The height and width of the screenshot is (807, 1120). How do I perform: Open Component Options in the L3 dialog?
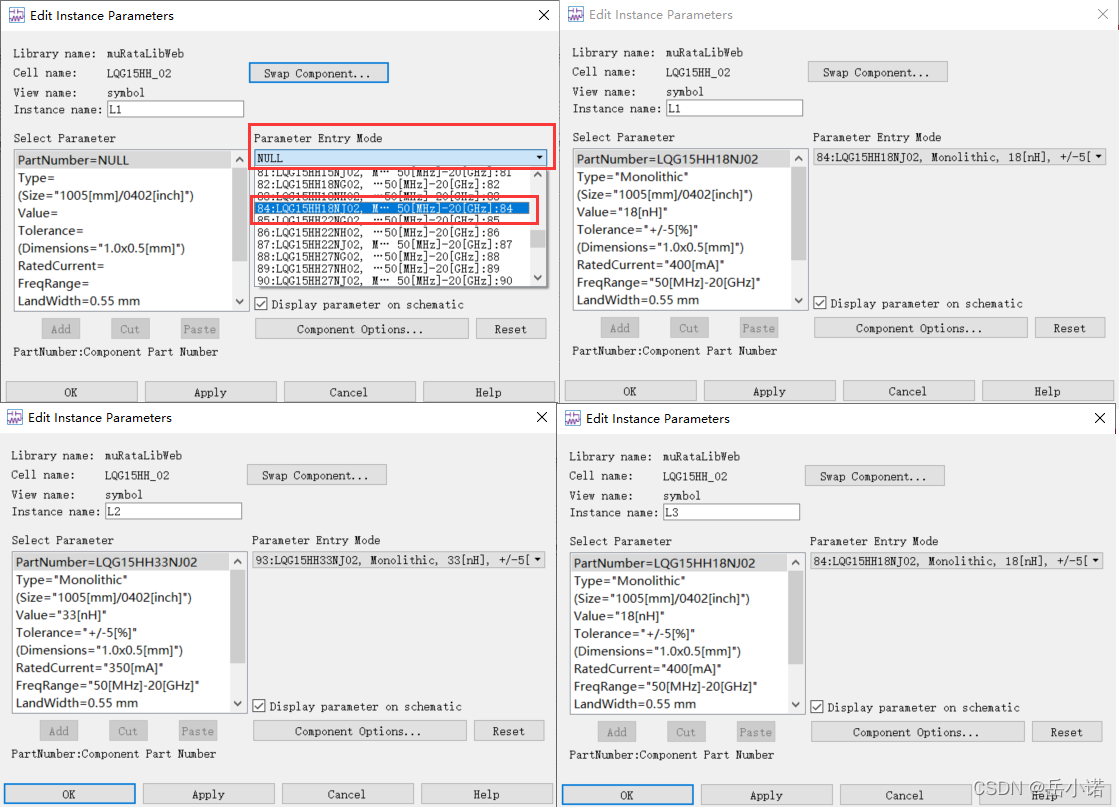coord(917,732)
